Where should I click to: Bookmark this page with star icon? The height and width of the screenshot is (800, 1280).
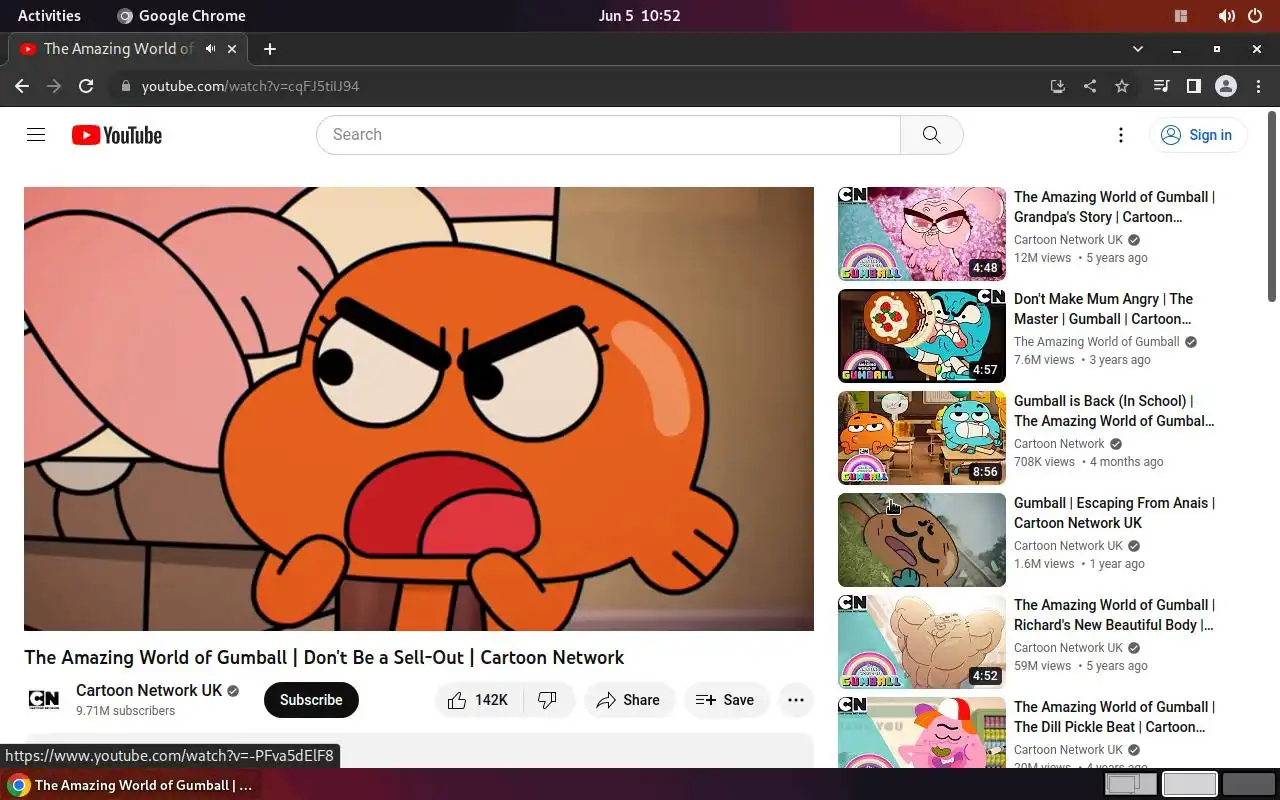pos(1122,86)
